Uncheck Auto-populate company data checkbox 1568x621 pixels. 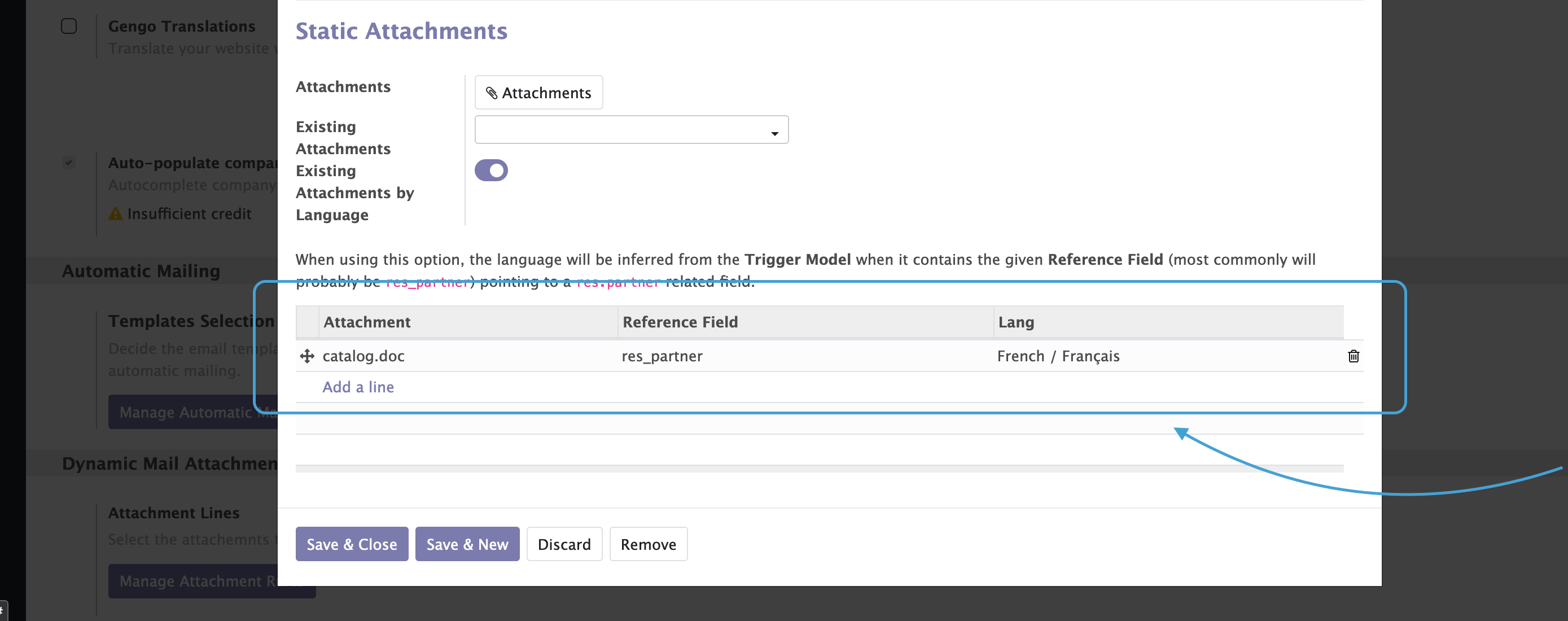click(69, 163)
